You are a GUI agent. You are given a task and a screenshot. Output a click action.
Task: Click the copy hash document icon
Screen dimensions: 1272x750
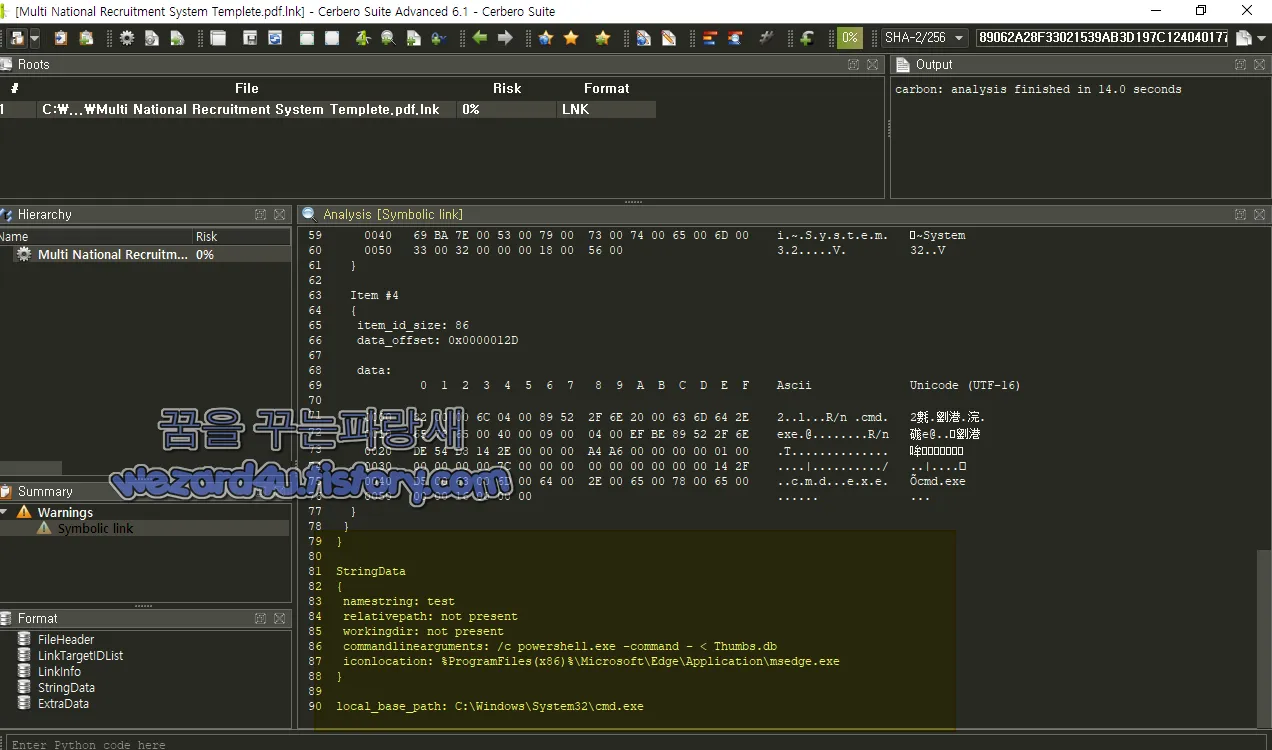tap(1243, 38)
